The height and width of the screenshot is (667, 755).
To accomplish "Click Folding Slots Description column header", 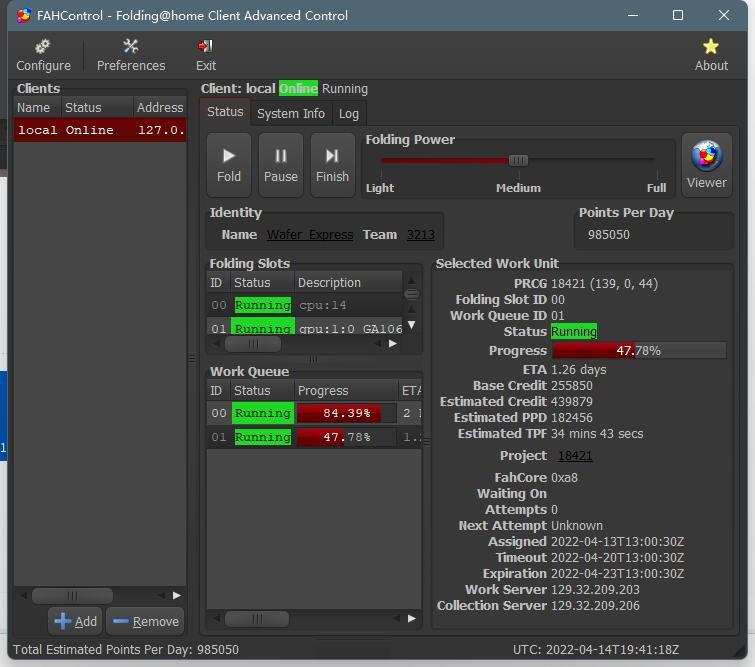I will pyautogui.click(x=348, y=283).
